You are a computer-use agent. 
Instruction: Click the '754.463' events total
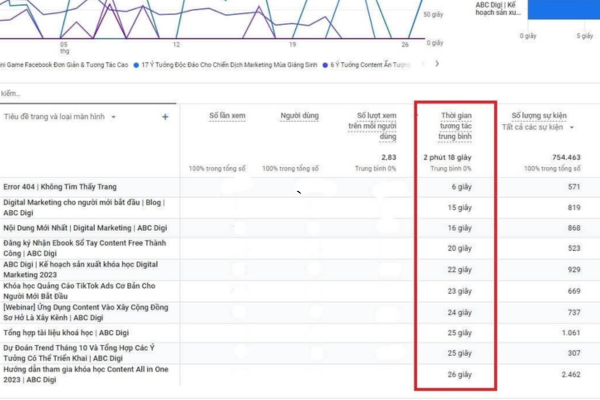point(566,157)
